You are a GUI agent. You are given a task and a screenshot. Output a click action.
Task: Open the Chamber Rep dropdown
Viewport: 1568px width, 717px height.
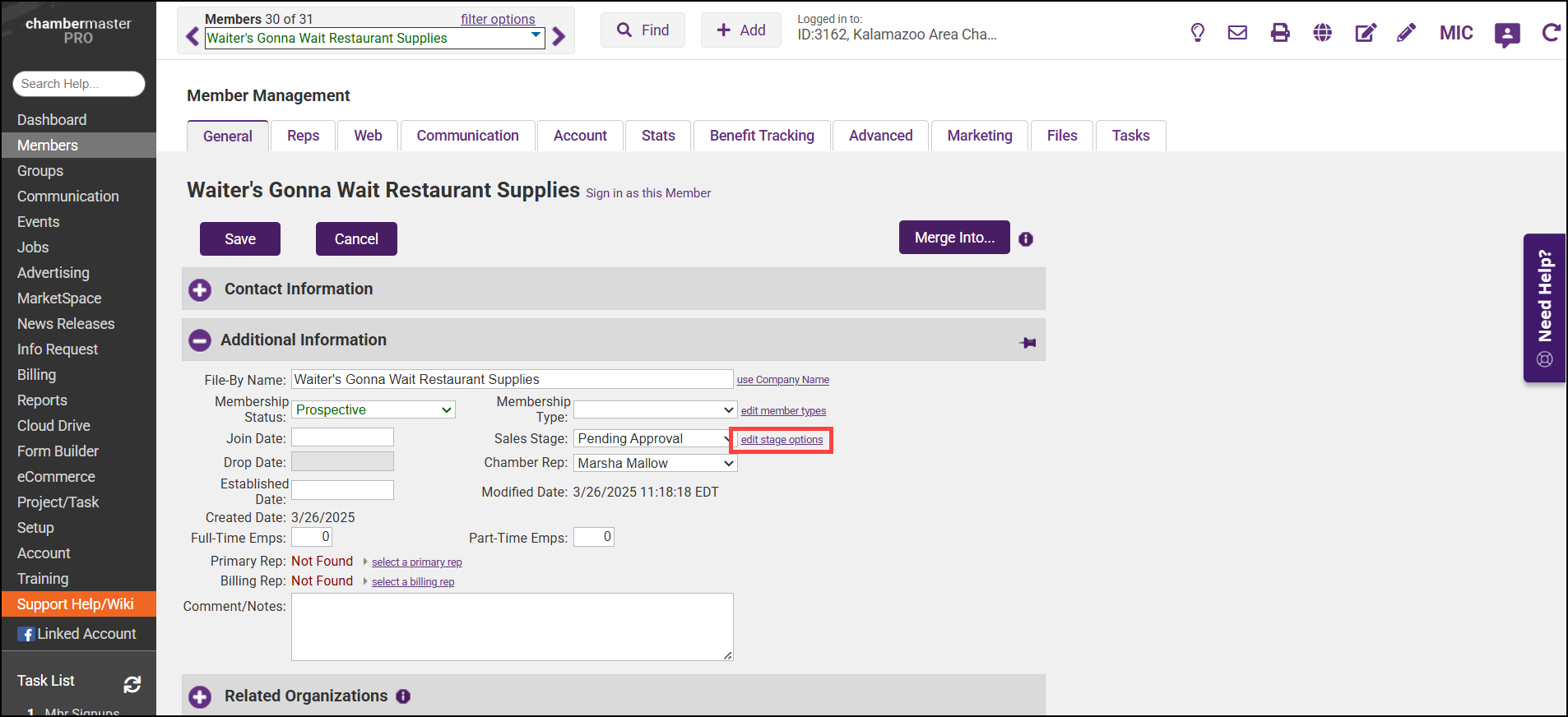[655, 464]
